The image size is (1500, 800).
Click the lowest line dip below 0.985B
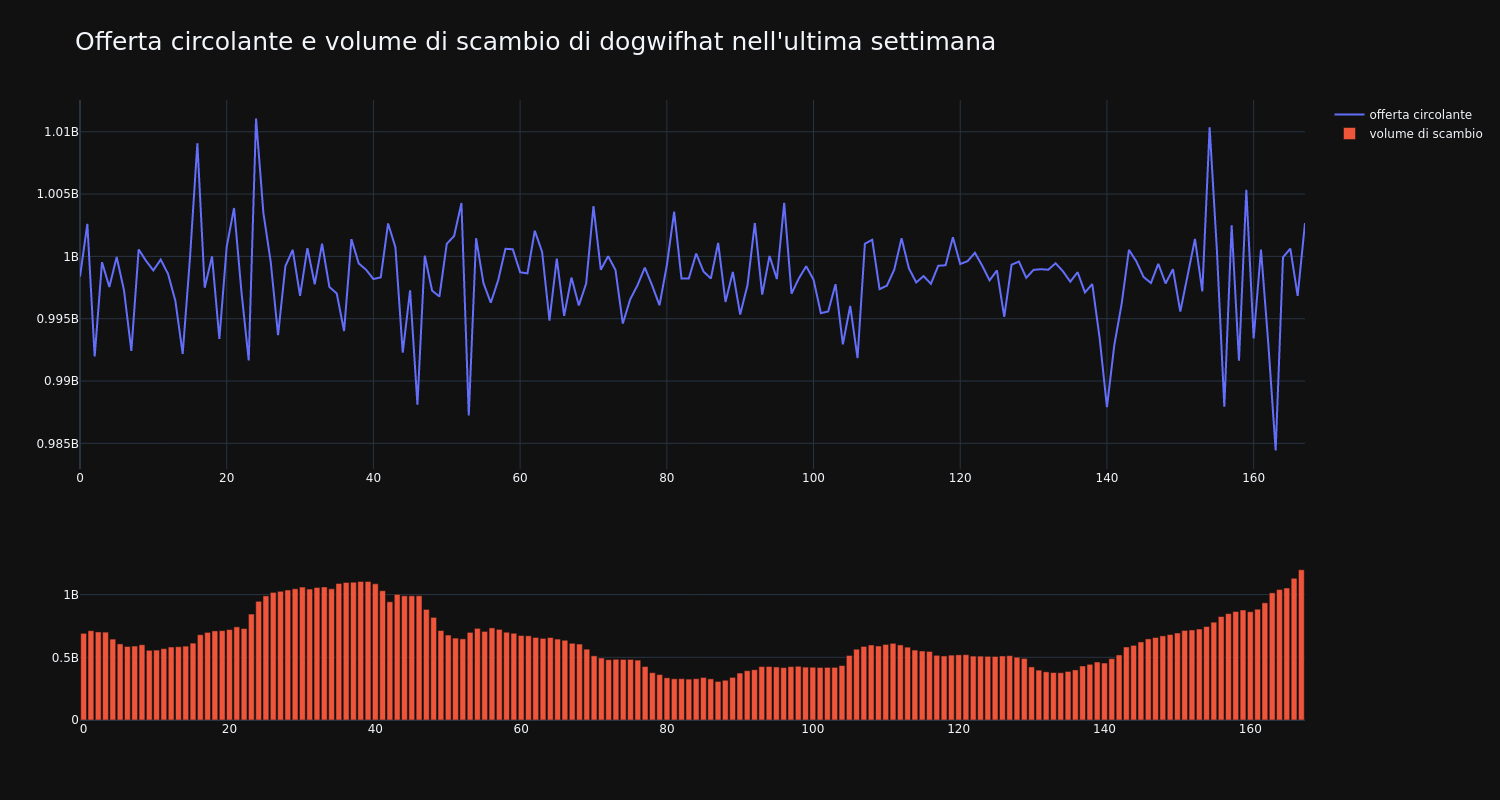tap(1275, 449)
